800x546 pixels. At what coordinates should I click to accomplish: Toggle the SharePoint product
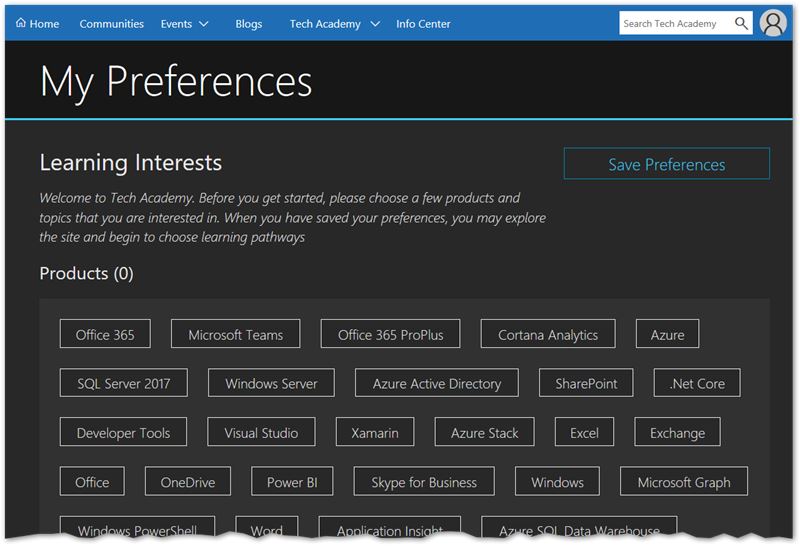(x=586, y=383)
